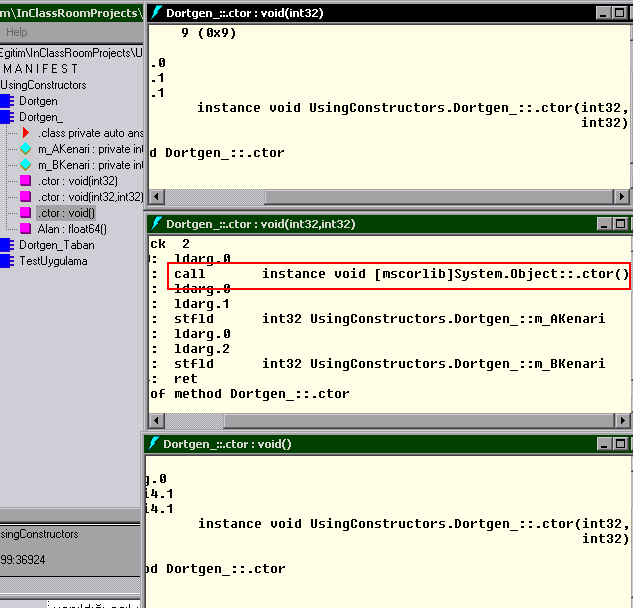The height and width of the screenshot is (608, 633).
Task: Click the pink .ctor : void(int32,int32) icon
Action: click(x=25, y=197)
